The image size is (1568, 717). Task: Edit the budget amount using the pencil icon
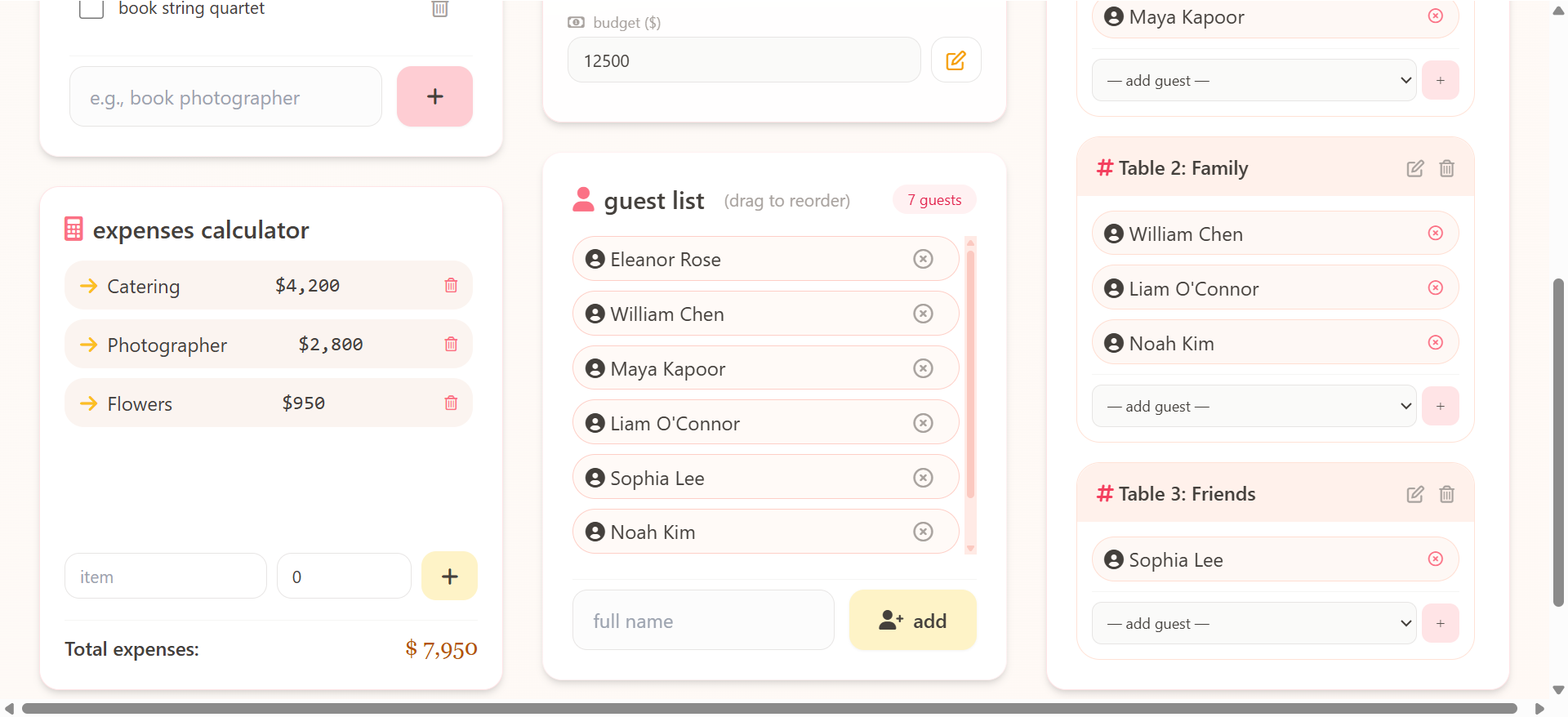coord(955,59)
